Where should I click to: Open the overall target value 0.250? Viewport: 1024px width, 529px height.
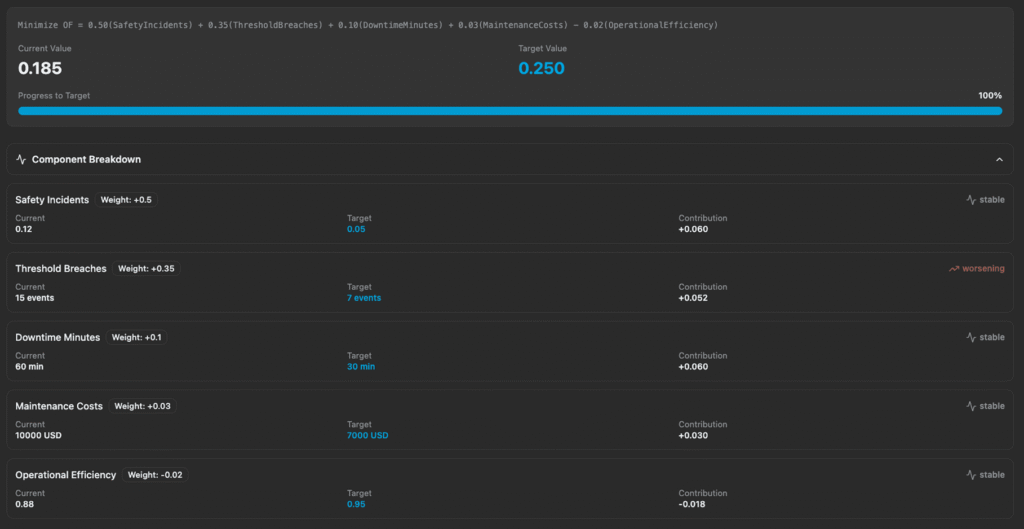(x=541, y=69)
